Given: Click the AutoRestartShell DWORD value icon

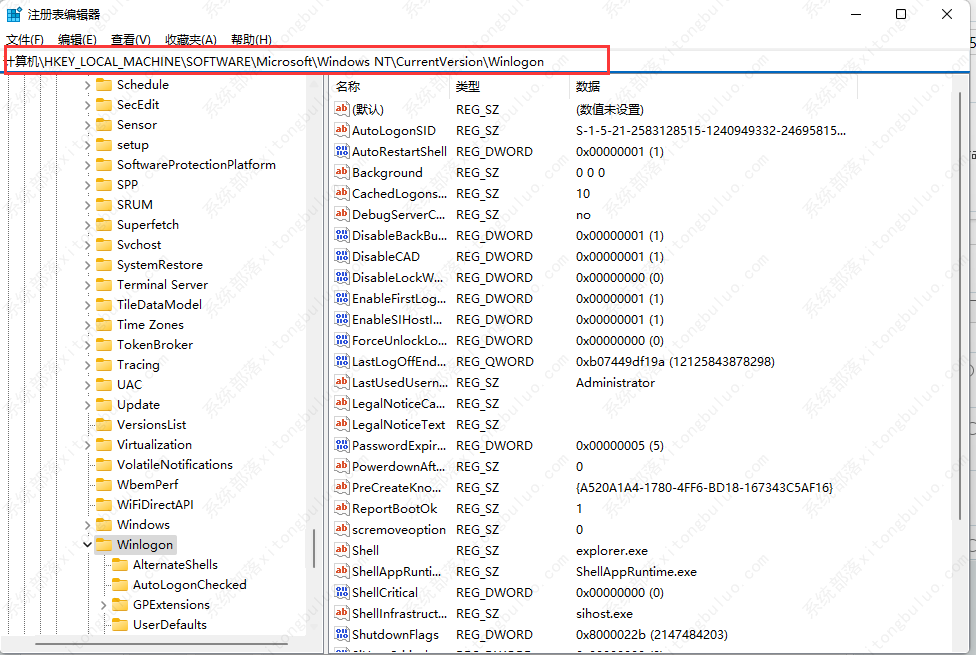Looking at the screenshot, I should tap(341, 152).
